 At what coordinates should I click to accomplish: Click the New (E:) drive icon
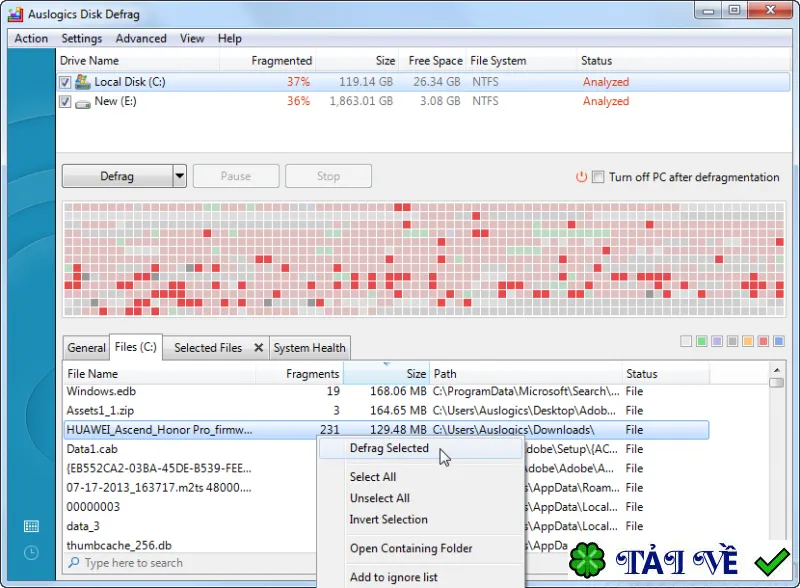point(83,103)
